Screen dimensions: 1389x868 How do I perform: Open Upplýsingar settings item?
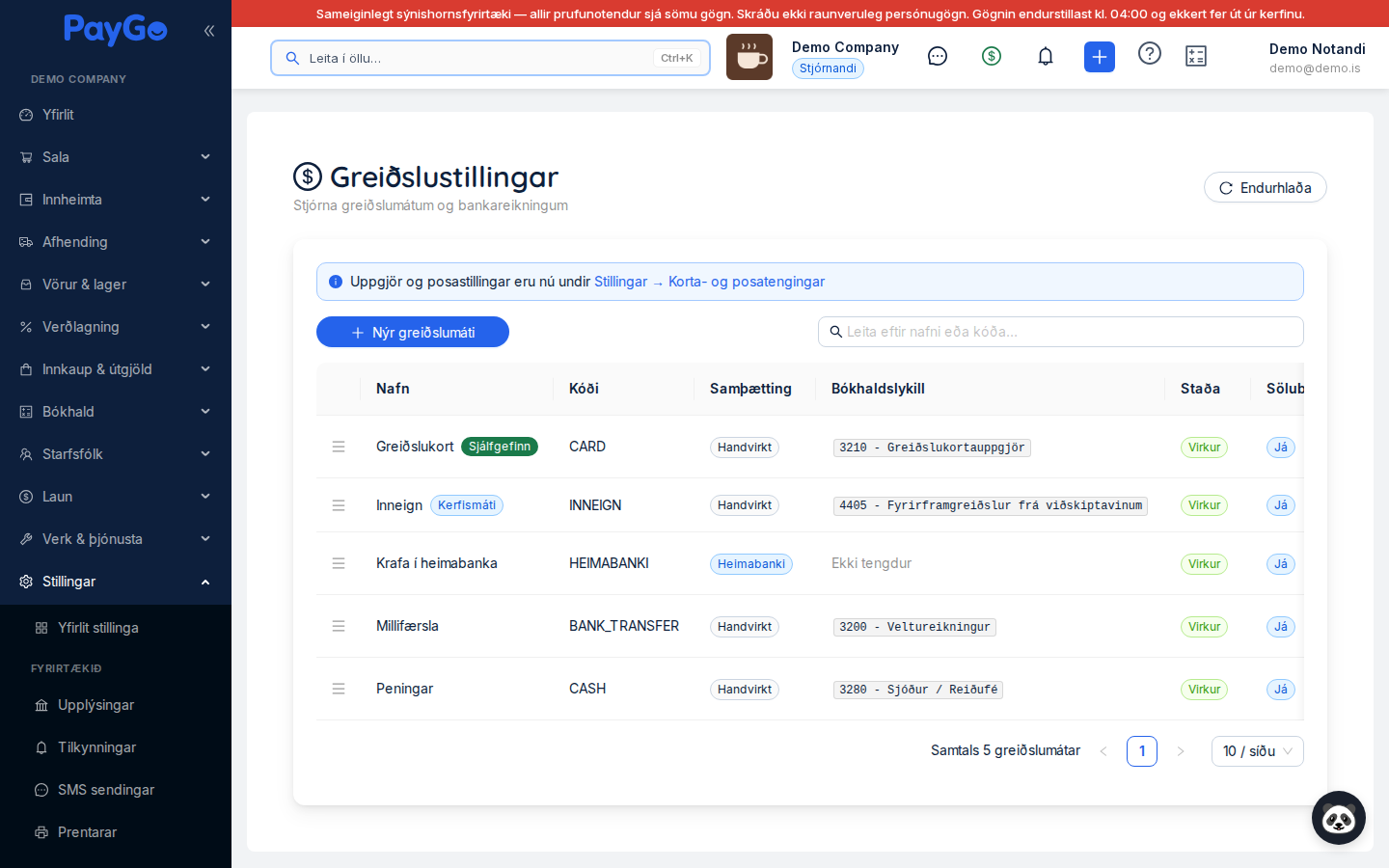pyautogui.click(x=116, y=705)
